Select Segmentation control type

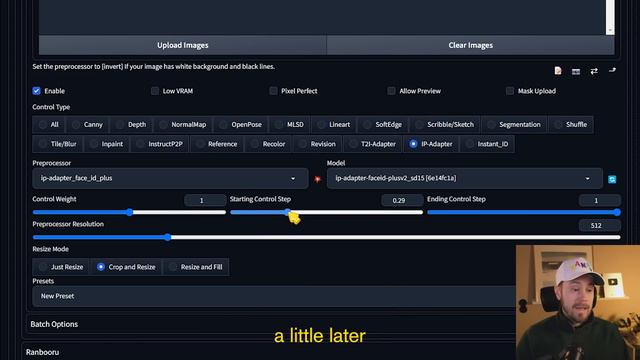(x=514, y=124)
